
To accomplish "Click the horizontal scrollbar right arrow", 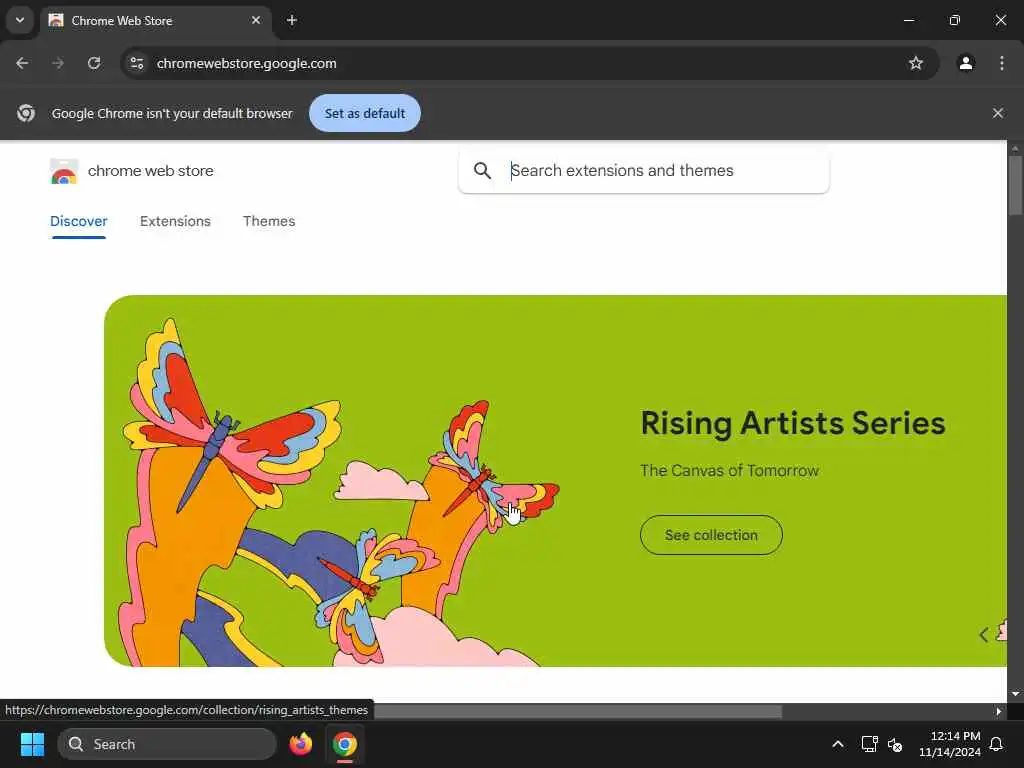I will click(999, 711).
